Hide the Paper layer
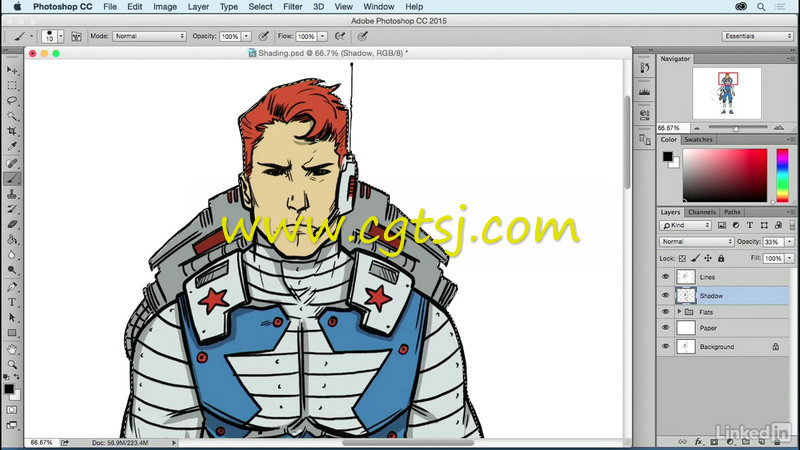800x450 pixels. click(x=665, y=328)
